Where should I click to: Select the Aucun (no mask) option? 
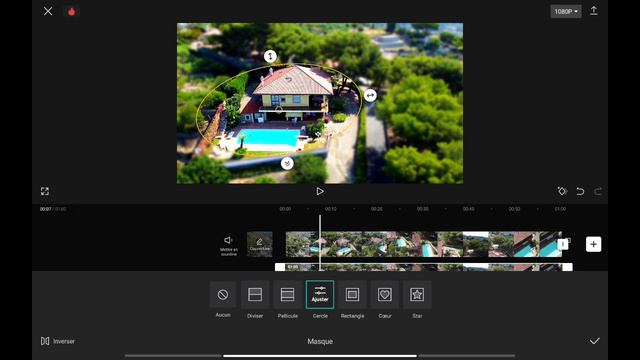223,299
